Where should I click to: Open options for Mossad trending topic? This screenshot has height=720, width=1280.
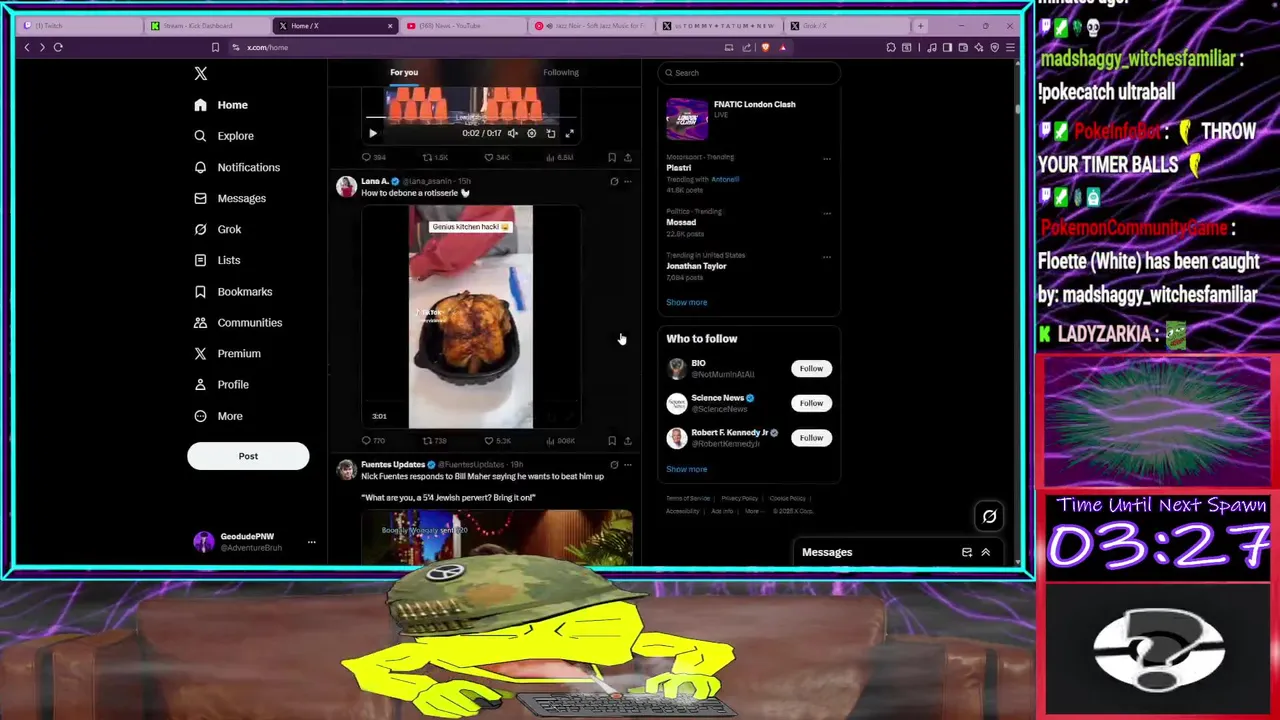826,212
